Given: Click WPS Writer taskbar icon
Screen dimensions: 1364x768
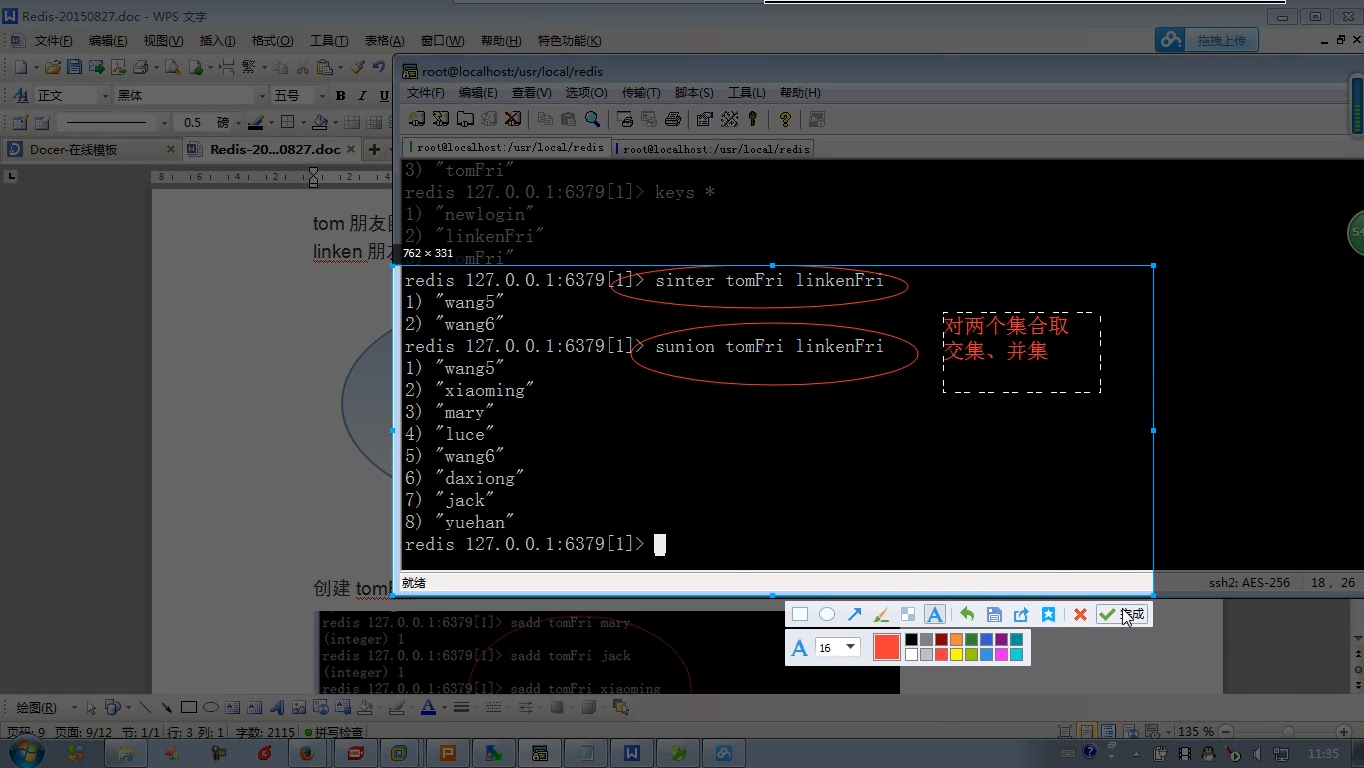Looking at the screenshot, I should (x=632, y=753).
